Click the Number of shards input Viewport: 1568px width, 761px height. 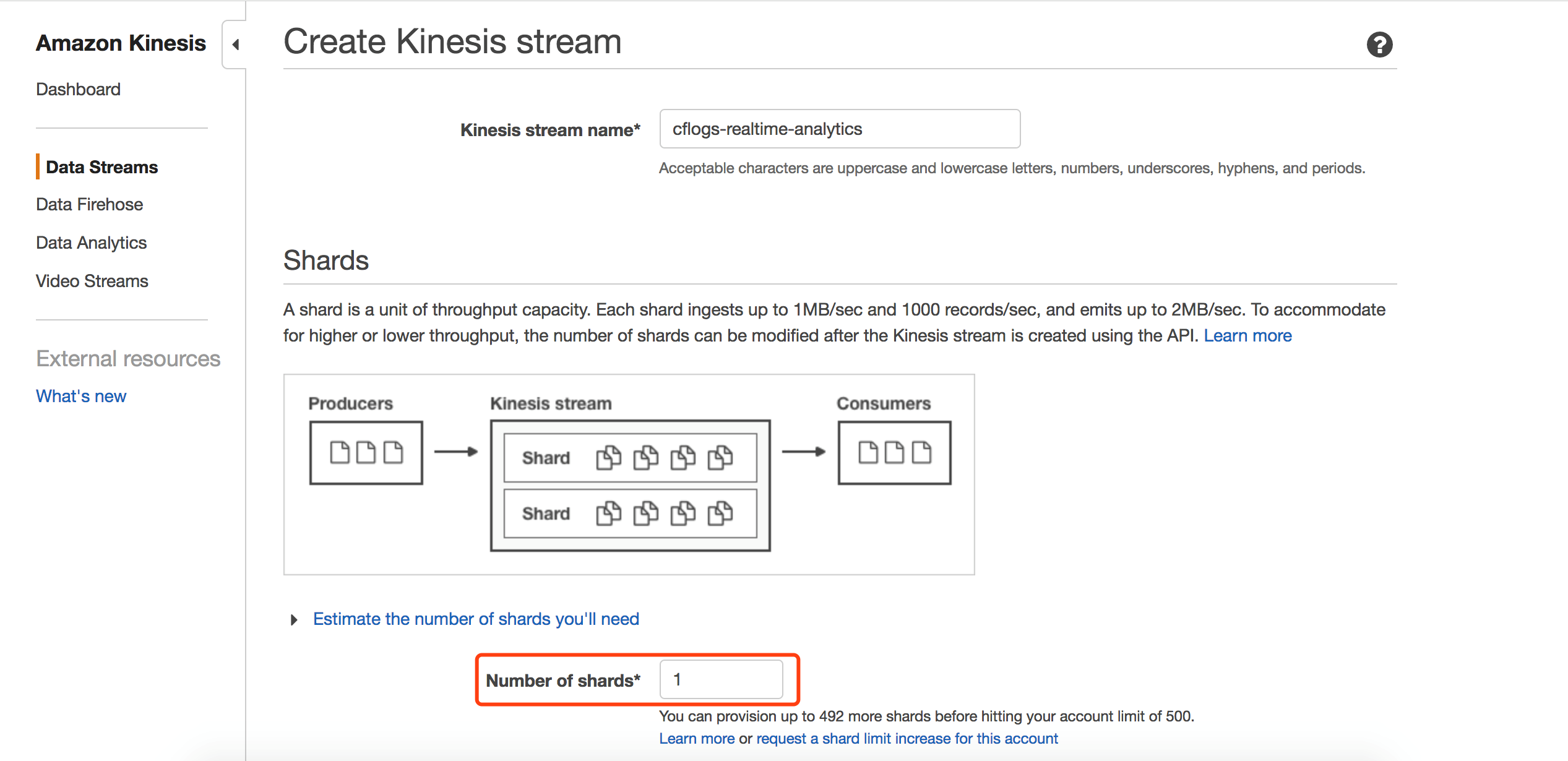click(721, 679)
